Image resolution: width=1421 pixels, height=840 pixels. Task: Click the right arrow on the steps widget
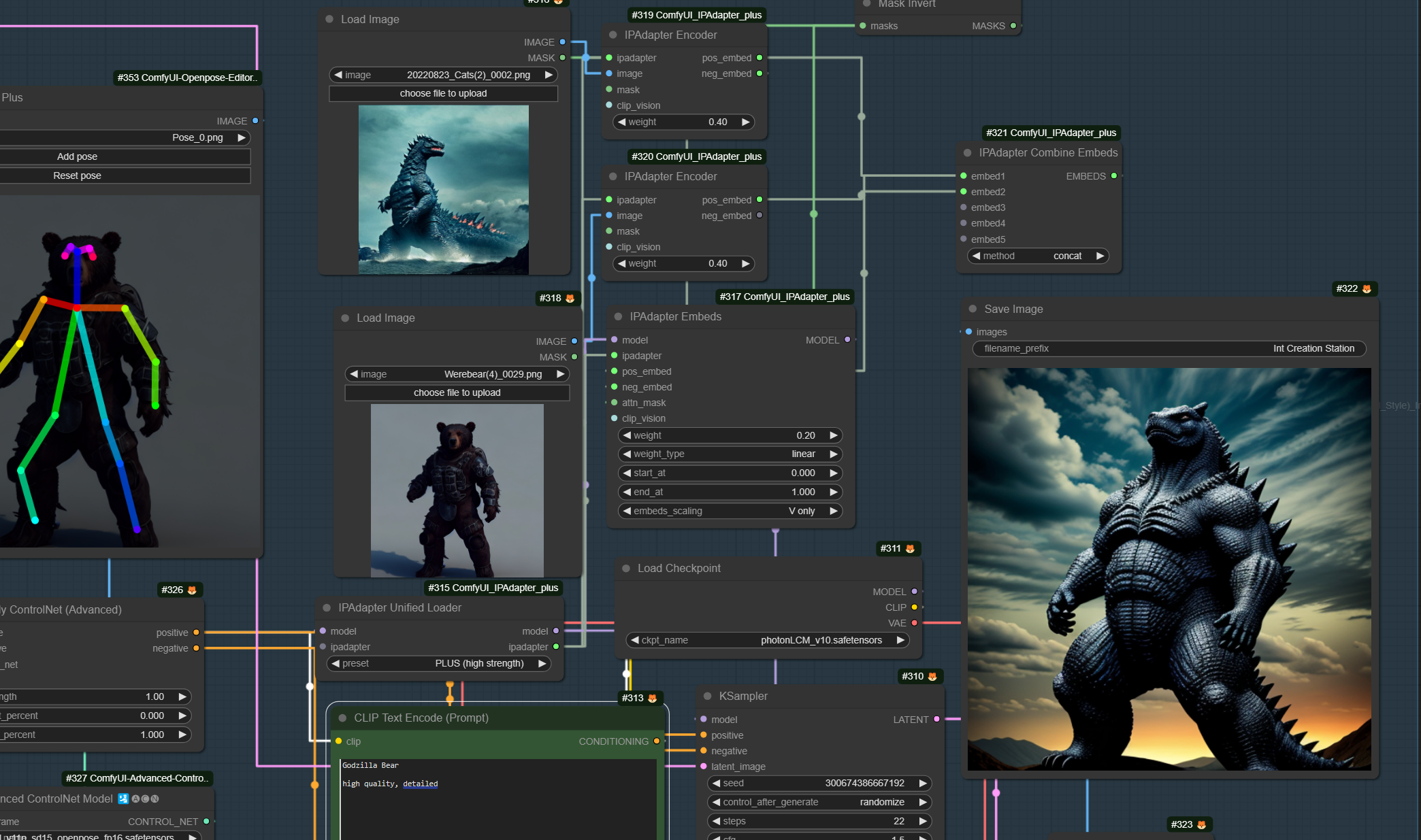923,821
